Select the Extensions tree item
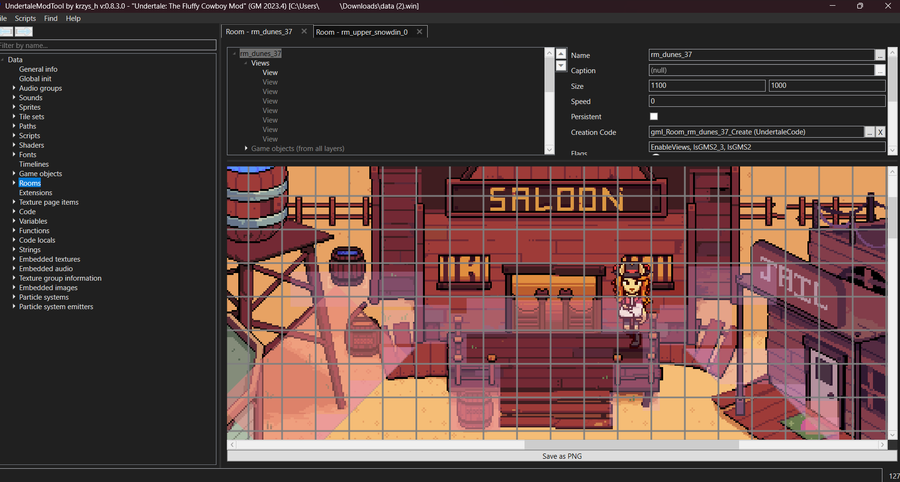The width and height of the screenshot is (900, 482). coord(36,193)
